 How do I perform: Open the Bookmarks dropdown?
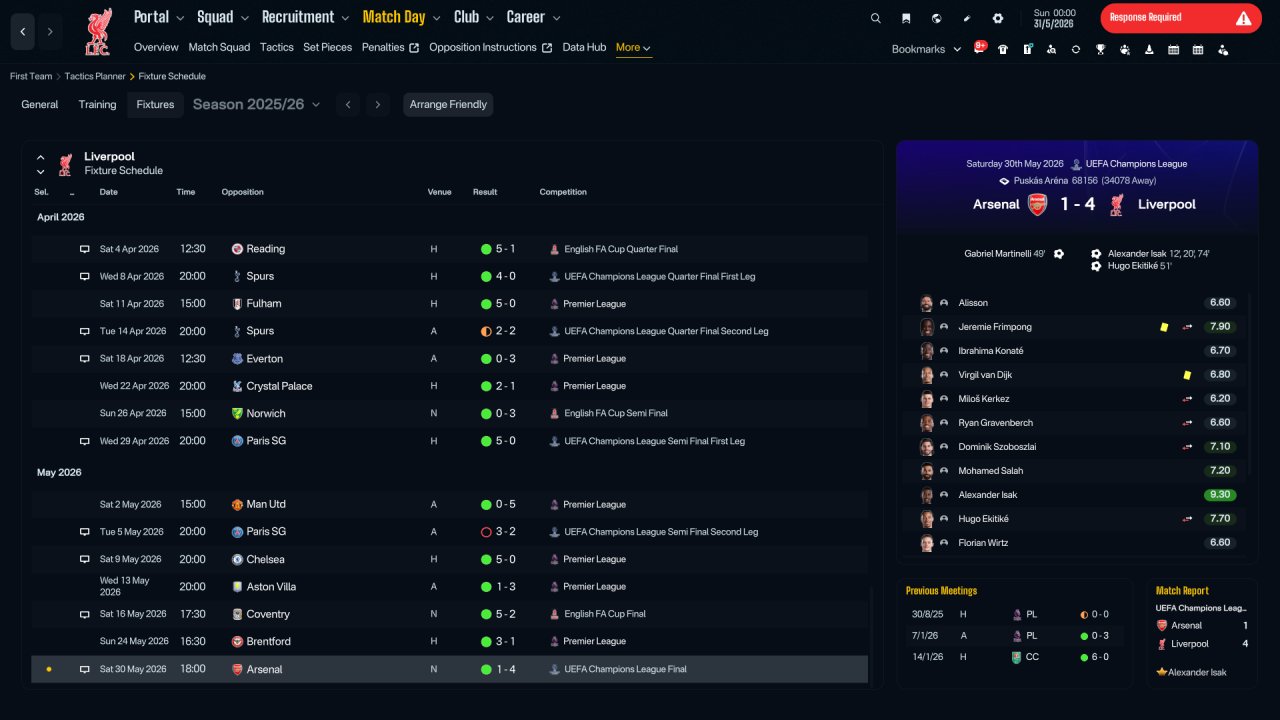(926, 49)
